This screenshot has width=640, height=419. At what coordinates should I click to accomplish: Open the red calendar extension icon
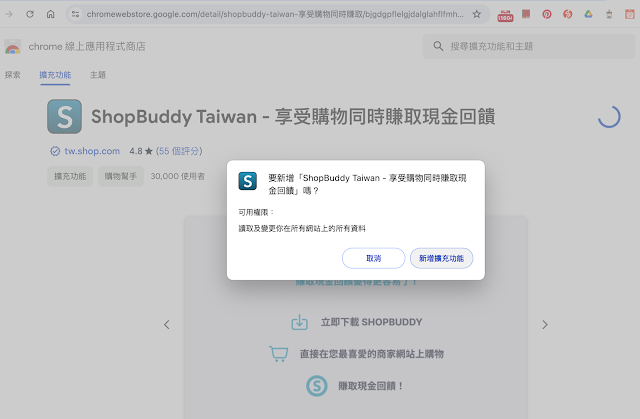coord(505,16)
